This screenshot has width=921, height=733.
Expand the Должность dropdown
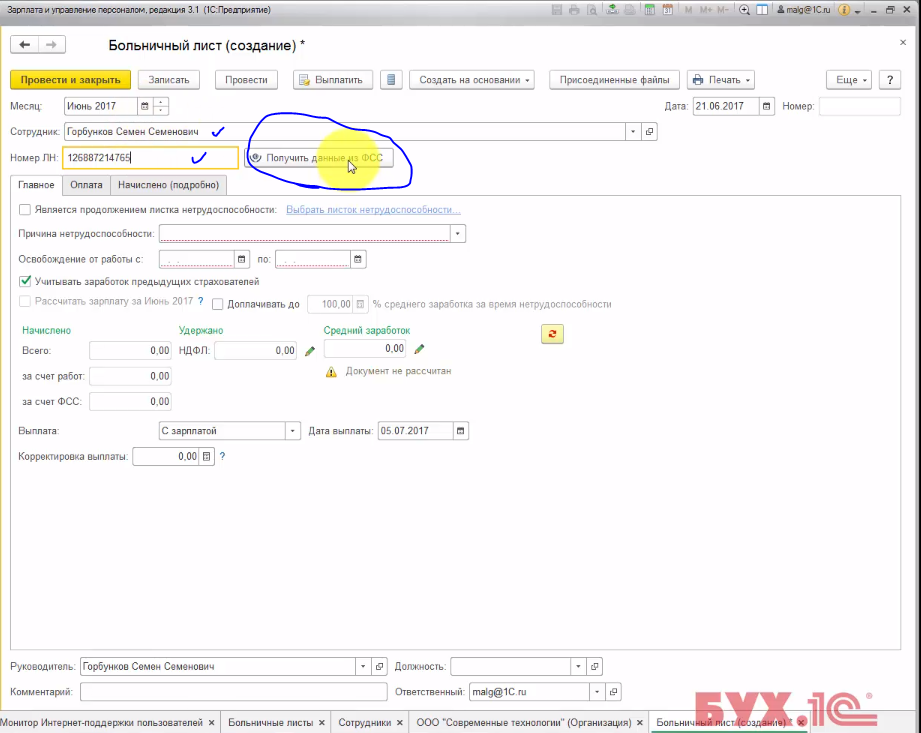(578, 667)
